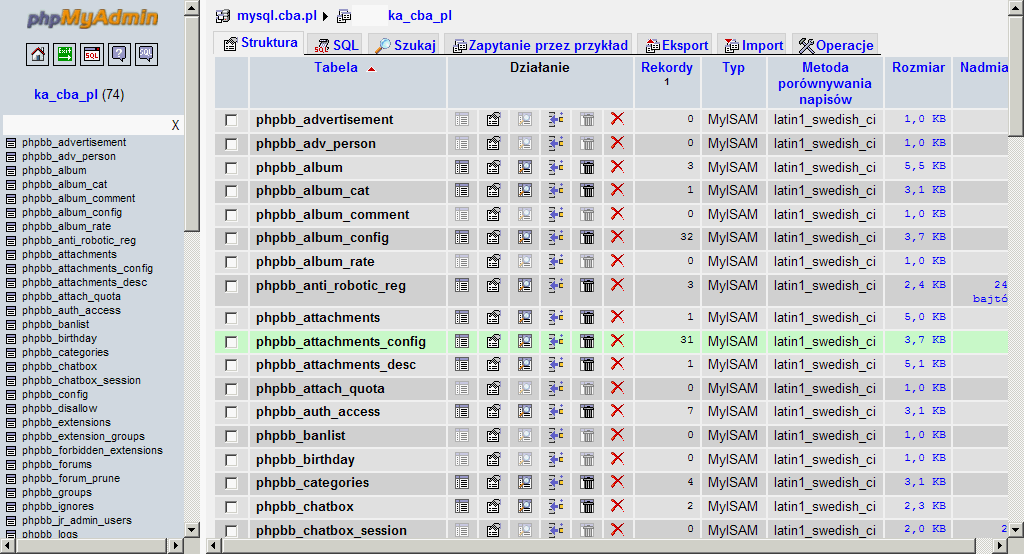This screenshot has width=1024, height=554.
Task: Click main panel horizontal scrollbar right arrow
Action: point(1000,545)
